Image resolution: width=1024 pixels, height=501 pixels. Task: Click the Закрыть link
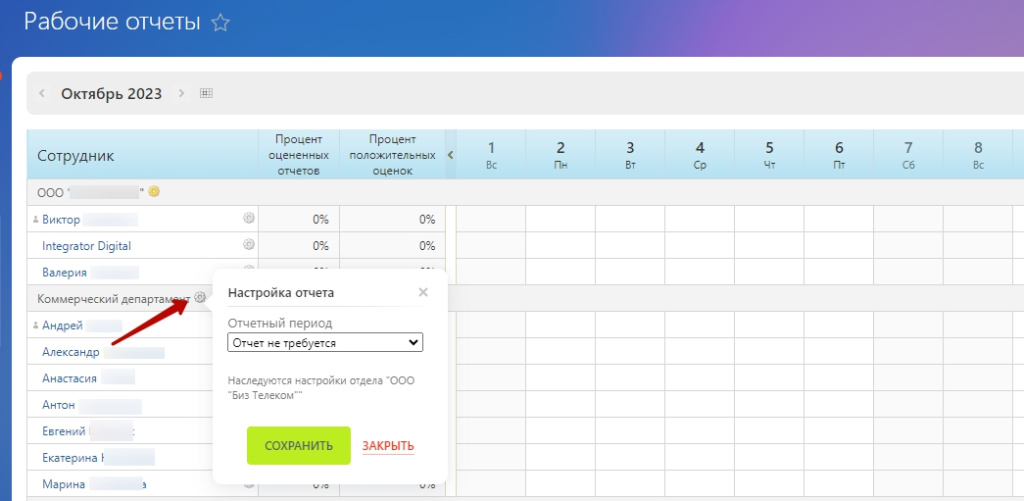coord(388,446)
